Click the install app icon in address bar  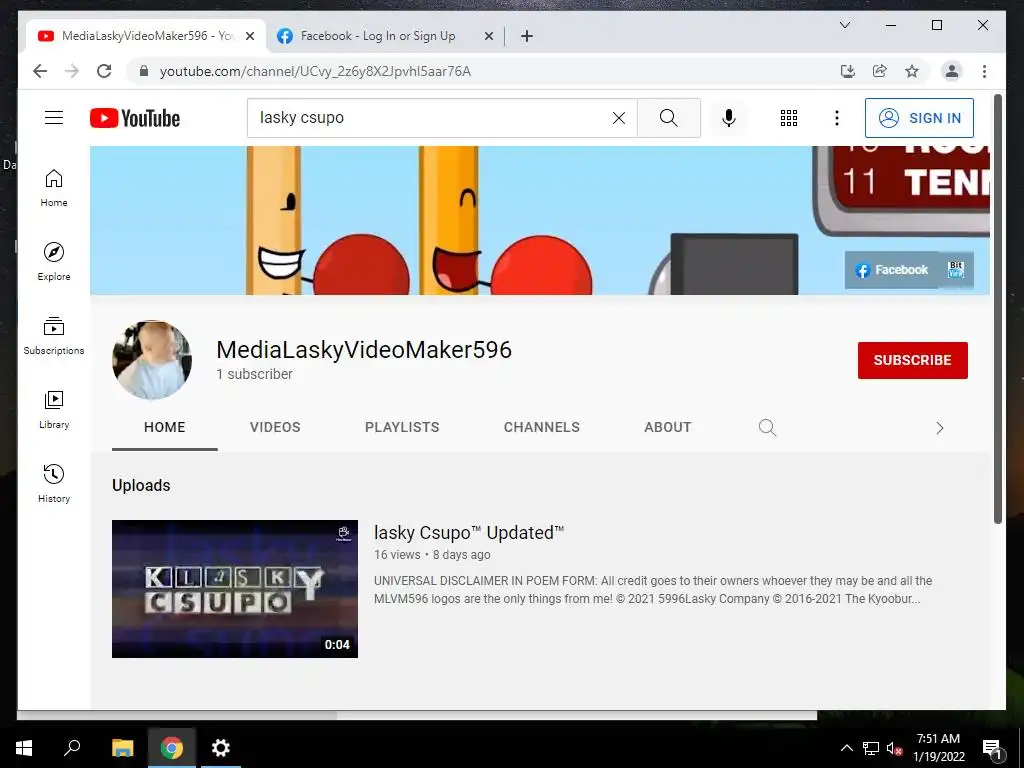(848, 71)
